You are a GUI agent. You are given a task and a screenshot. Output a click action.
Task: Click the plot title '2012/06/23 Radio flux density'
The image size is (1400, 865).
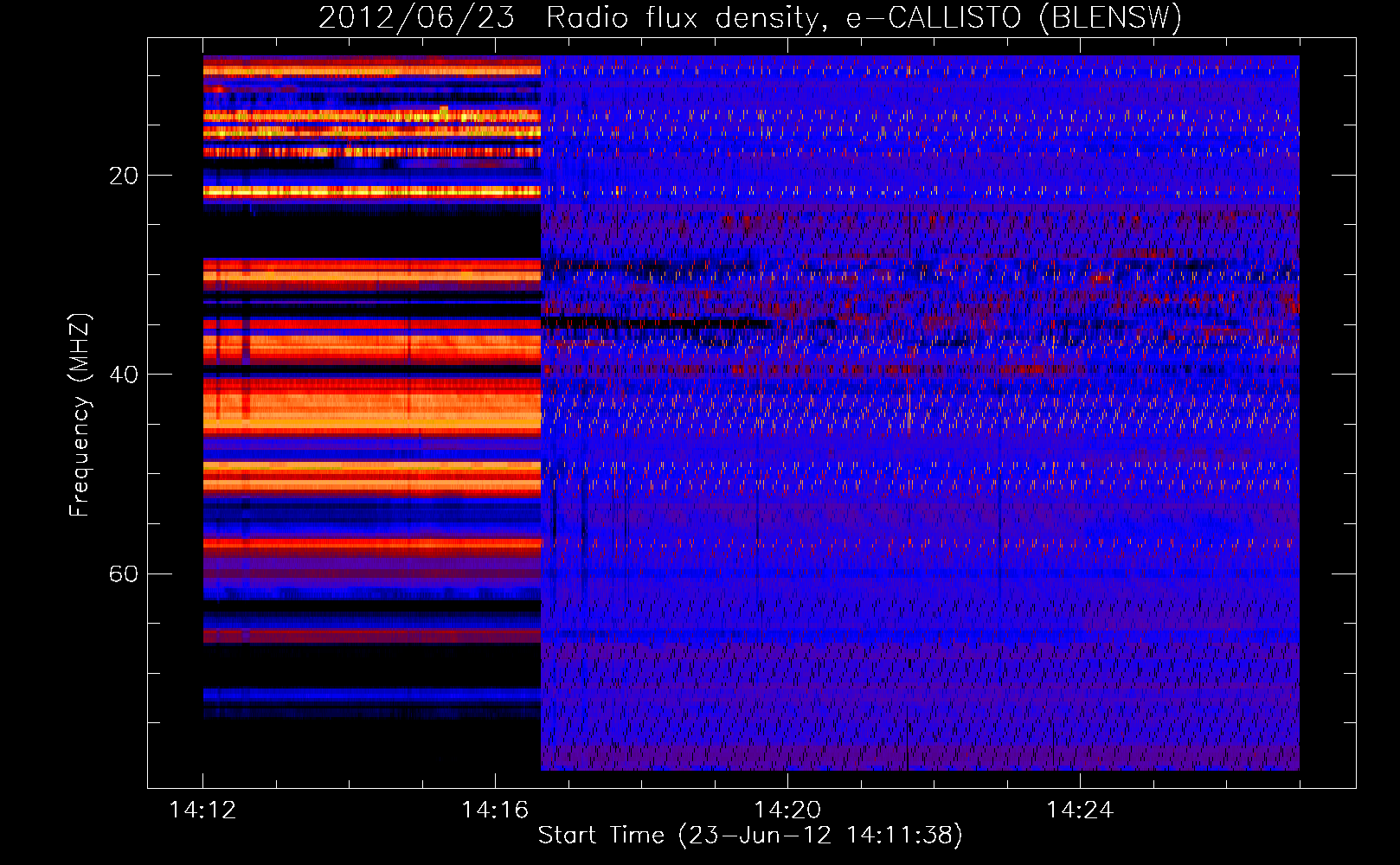pyautogui.click(x=750, y=18)
